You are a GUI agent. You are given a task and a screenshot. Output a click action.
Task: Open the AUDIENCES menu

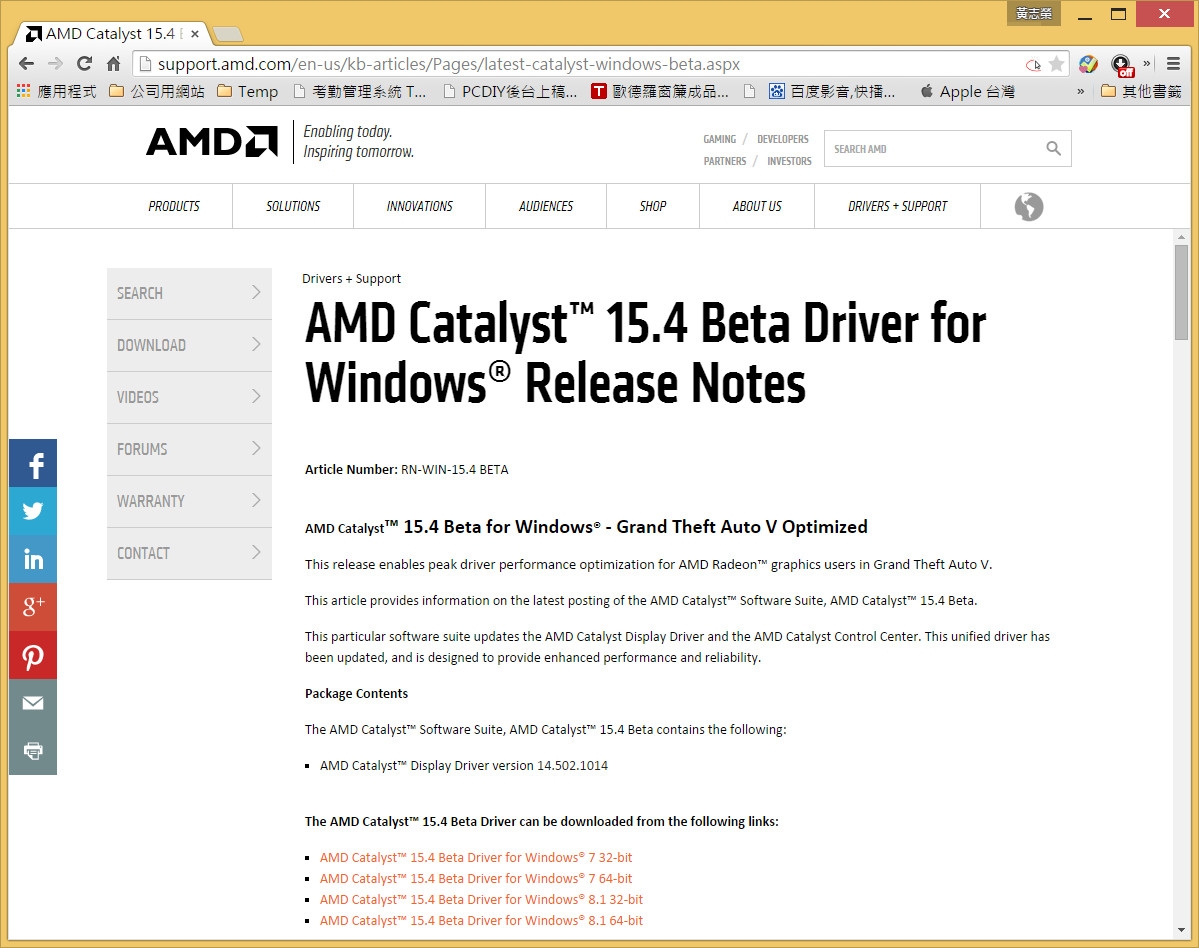(x=546, y=206)
